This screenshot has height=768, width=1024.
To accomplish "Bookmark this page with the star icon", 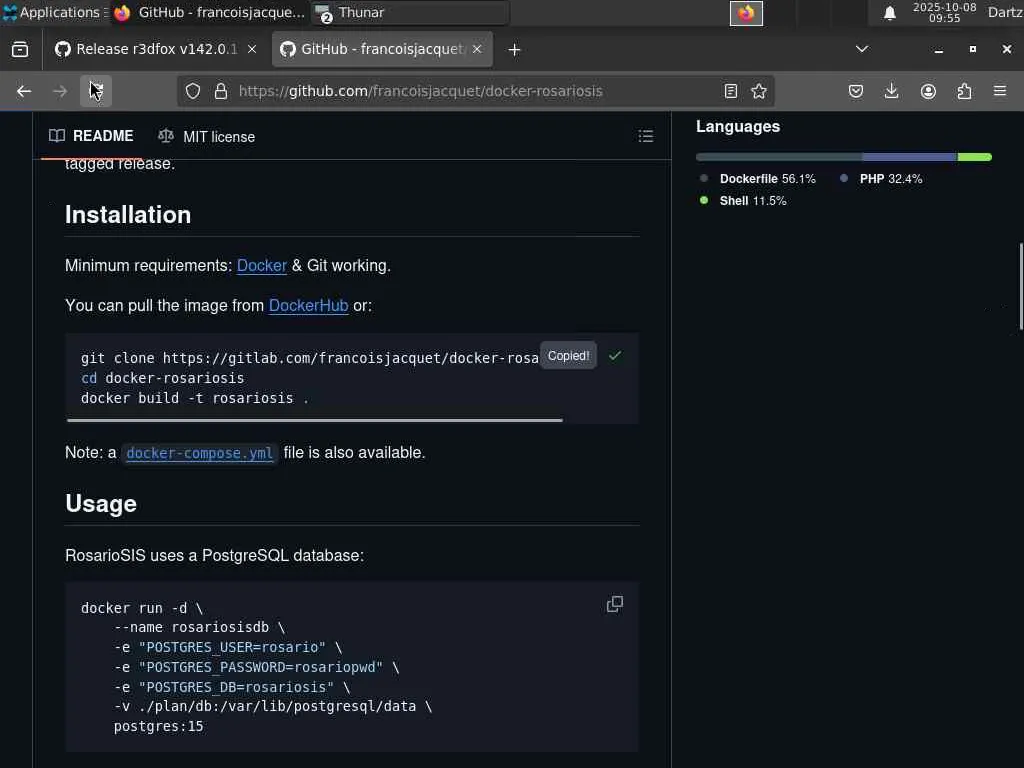I will click(759, 91).
